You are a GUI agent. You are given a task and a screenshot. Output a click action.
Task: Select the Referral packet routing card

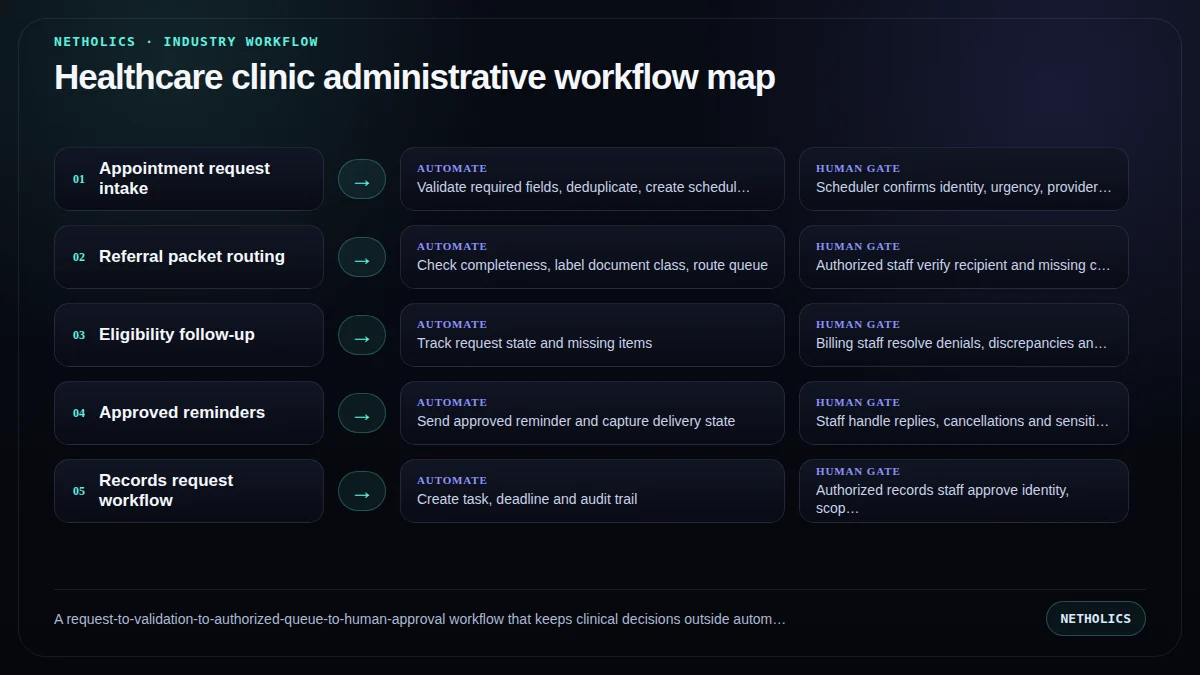189,257
